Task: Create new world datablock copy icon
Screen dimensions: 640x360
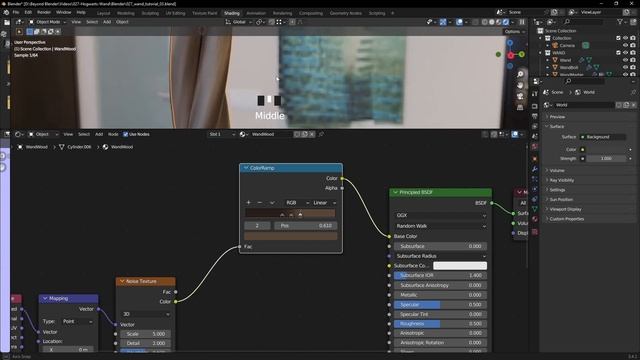Action: tap(626, 105)
